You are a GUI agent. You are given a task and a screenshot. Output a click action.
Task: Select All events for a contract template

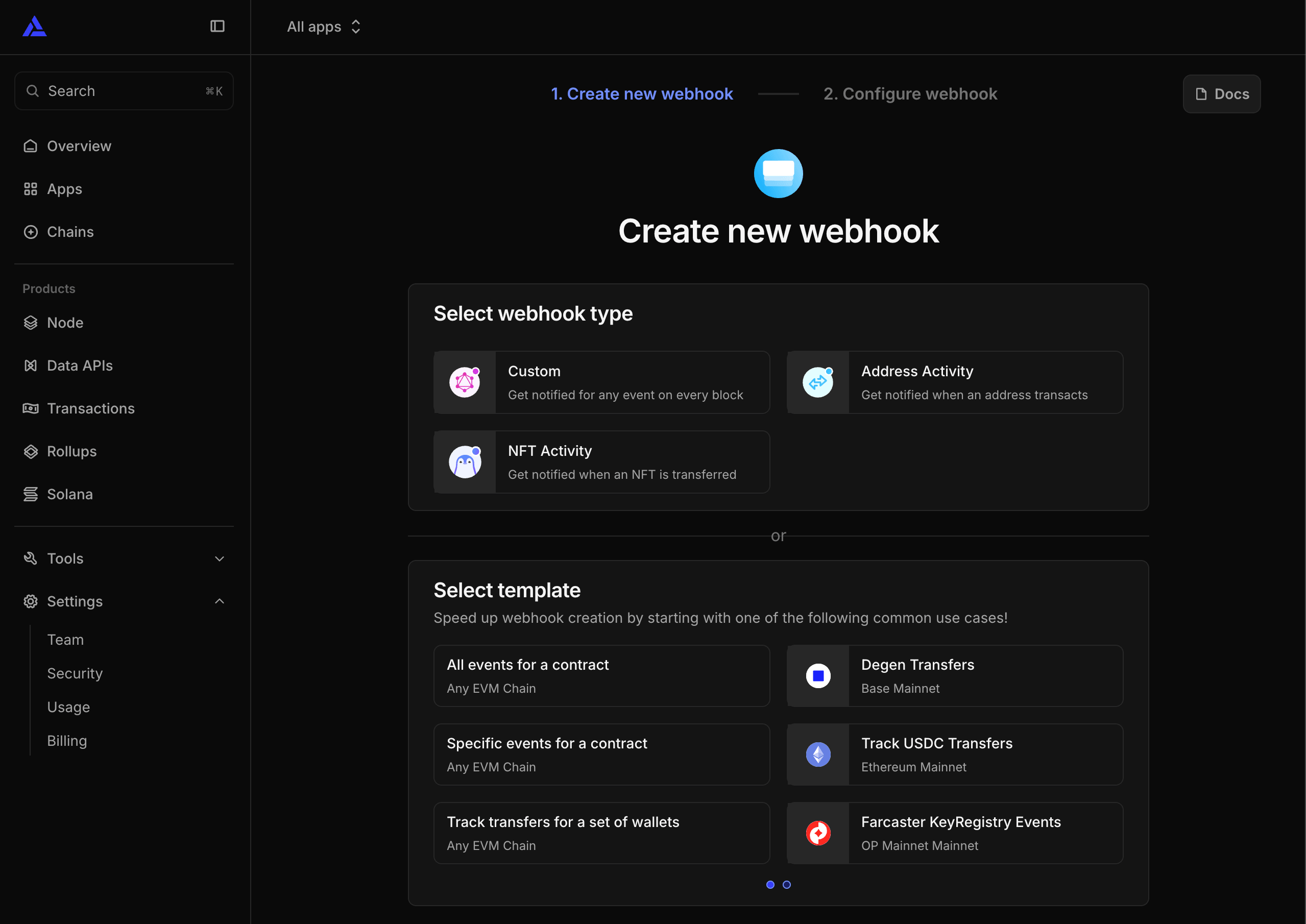[x=601, y=676]
